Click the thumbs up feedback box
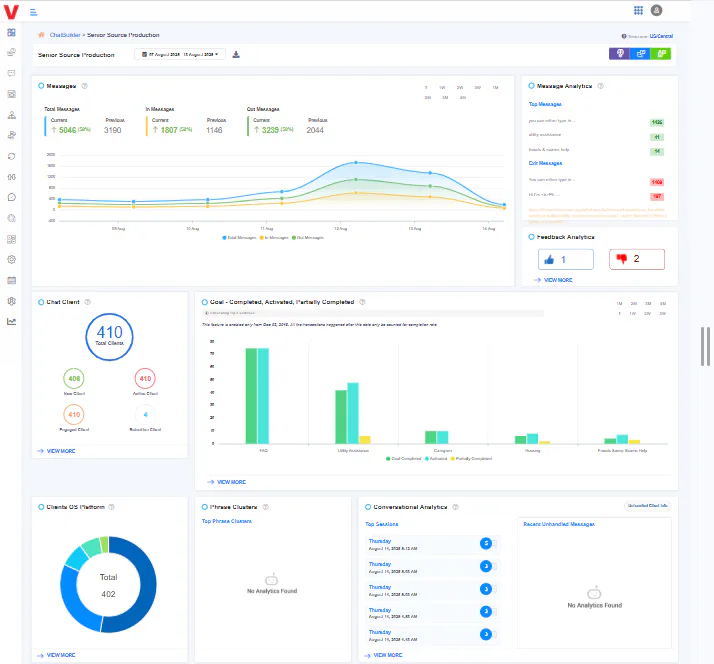Image resolution: width=714 pixels, height=664 pixels. coord(566,260)
